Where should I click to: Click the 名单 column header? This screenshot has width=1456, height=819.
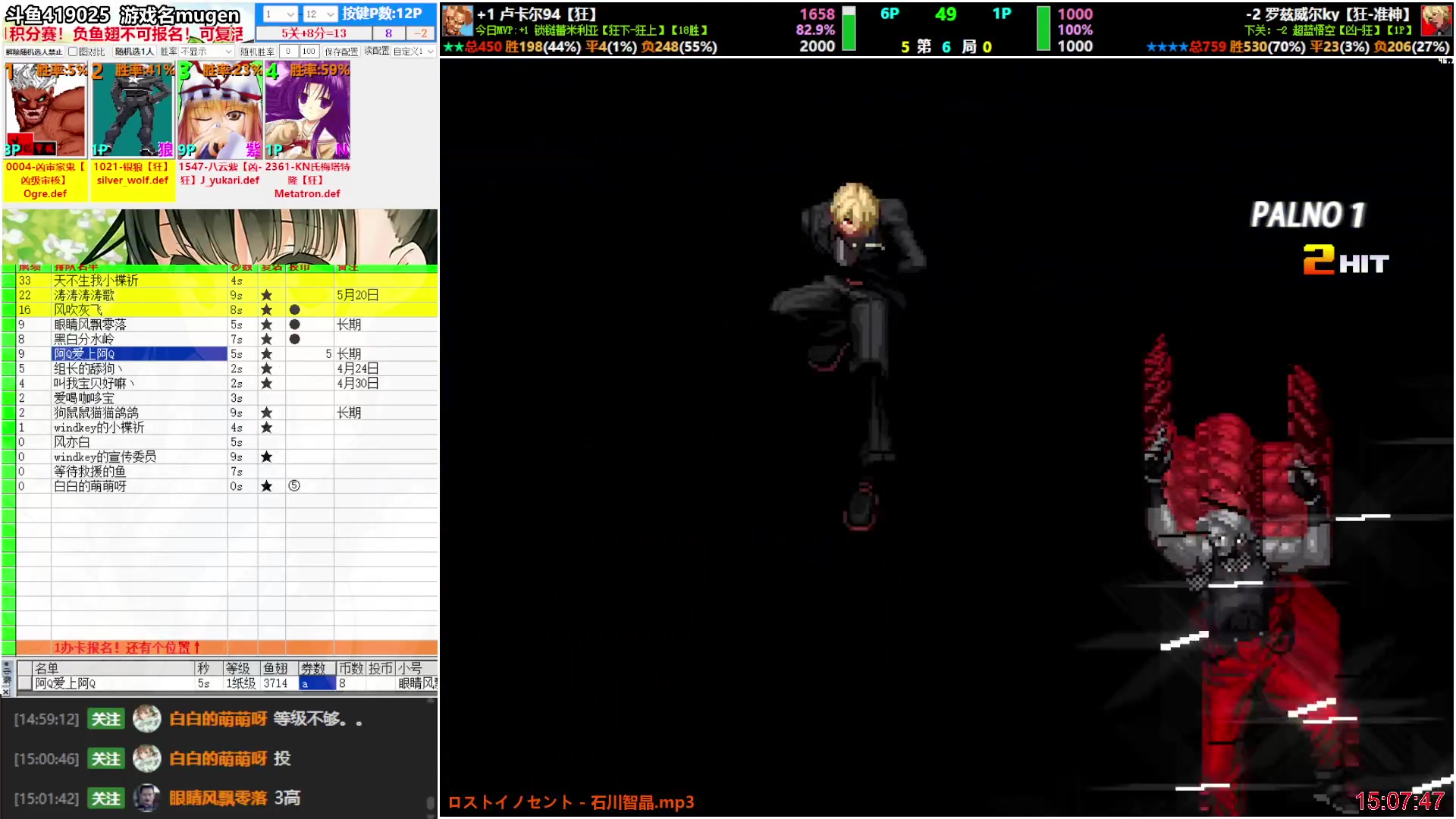tap(114, 668)
